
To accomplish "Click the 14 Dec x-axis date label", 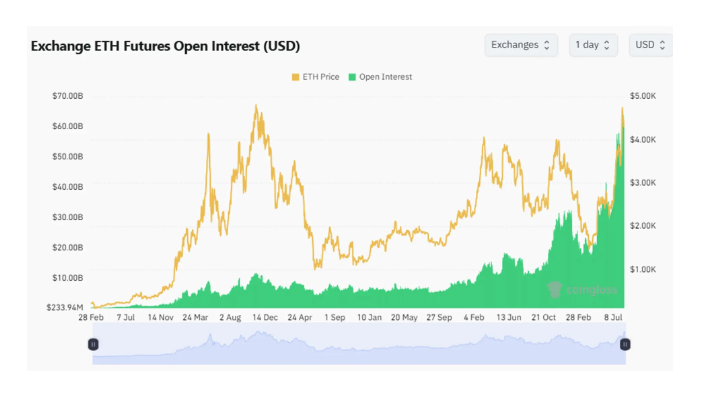I will [x=265, y=317].
